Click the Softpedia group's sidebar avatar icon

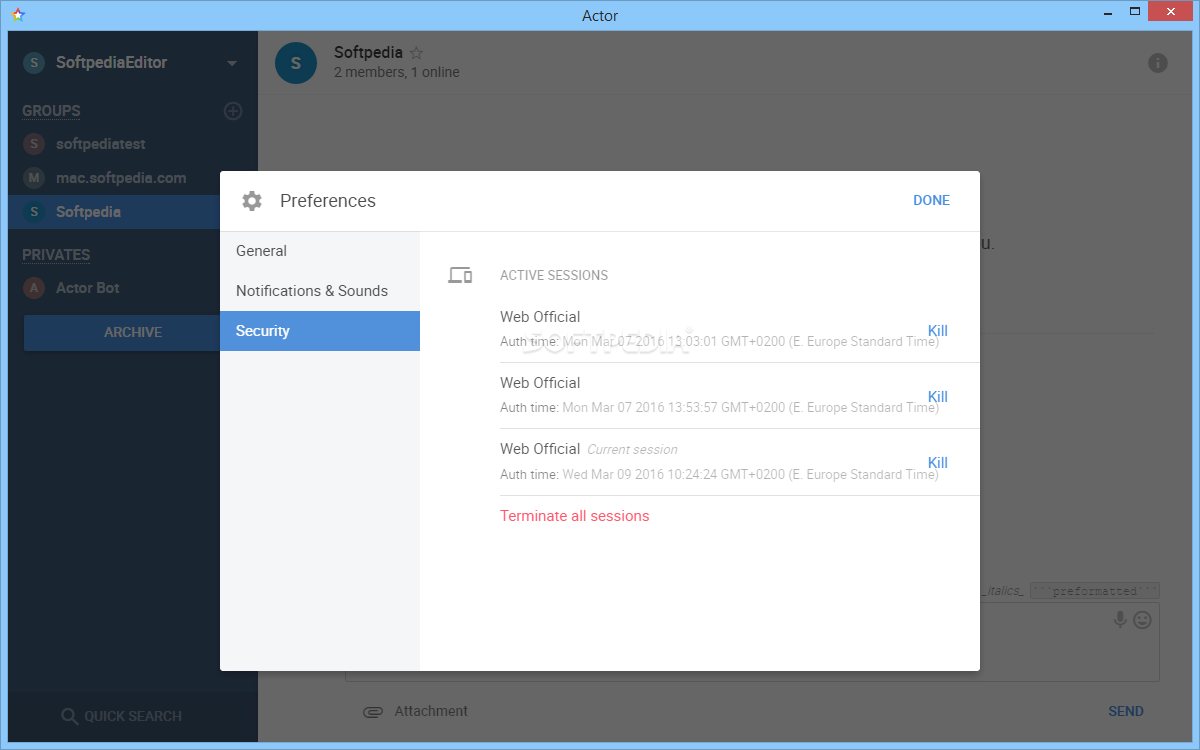point(34,212)
